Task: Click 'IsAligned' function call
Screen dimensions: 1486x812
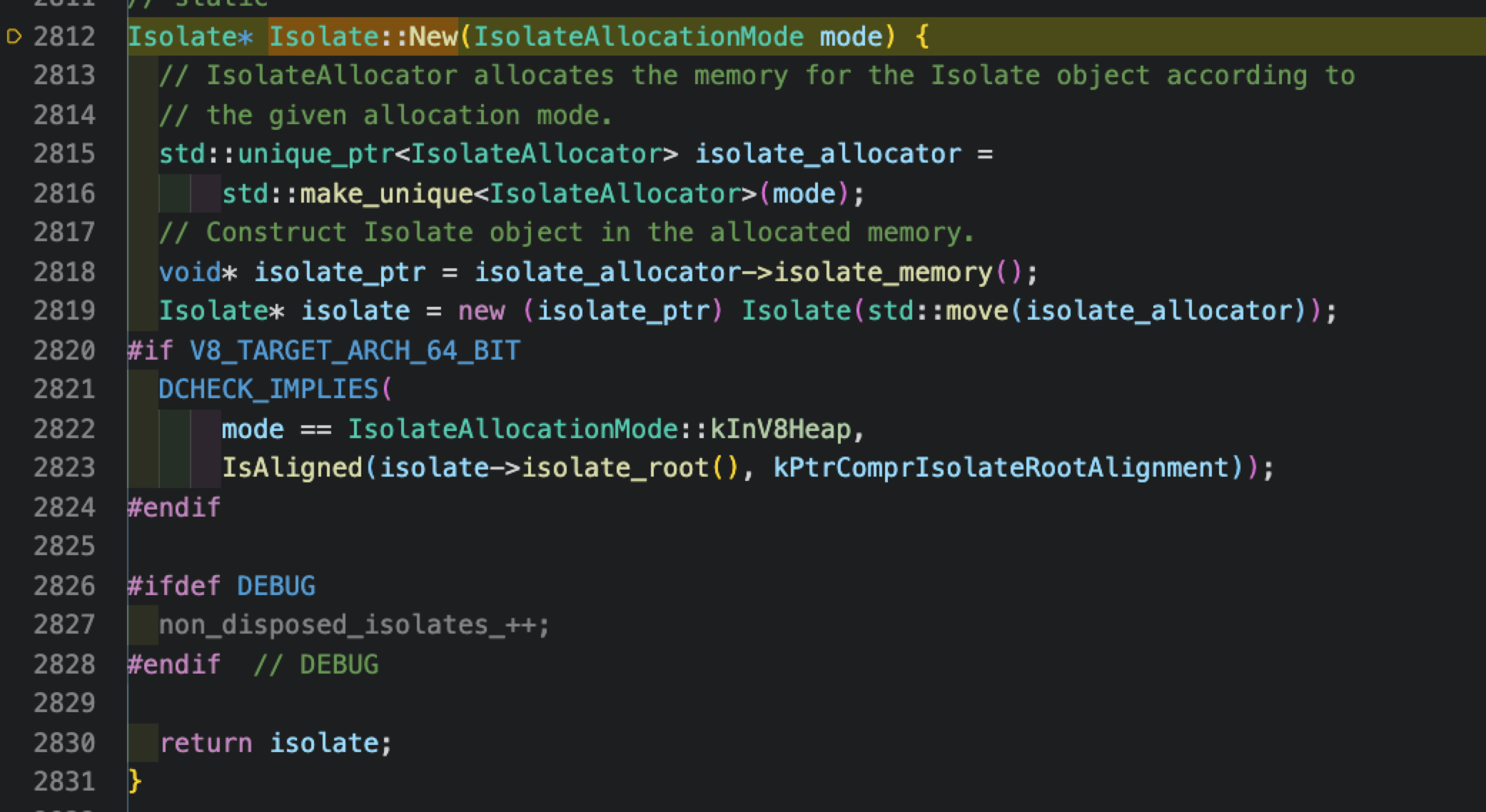Action: coord(293,468)
